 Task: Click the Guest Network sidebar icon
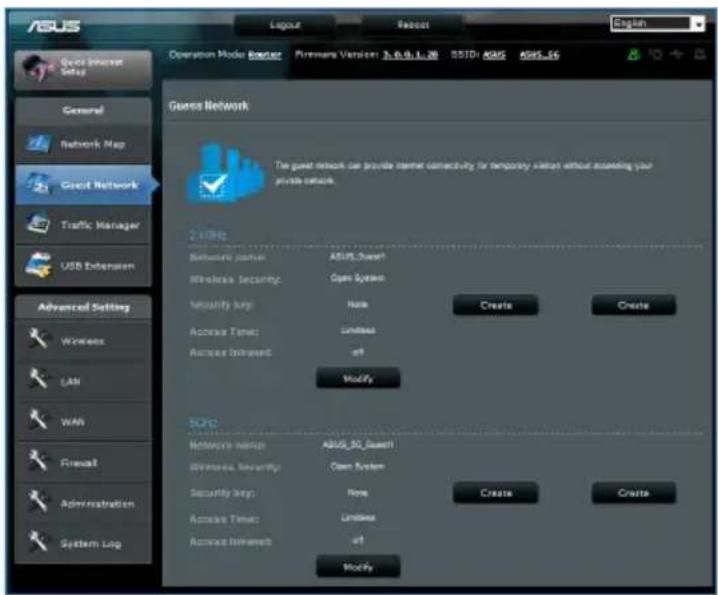tap(38, 183)
